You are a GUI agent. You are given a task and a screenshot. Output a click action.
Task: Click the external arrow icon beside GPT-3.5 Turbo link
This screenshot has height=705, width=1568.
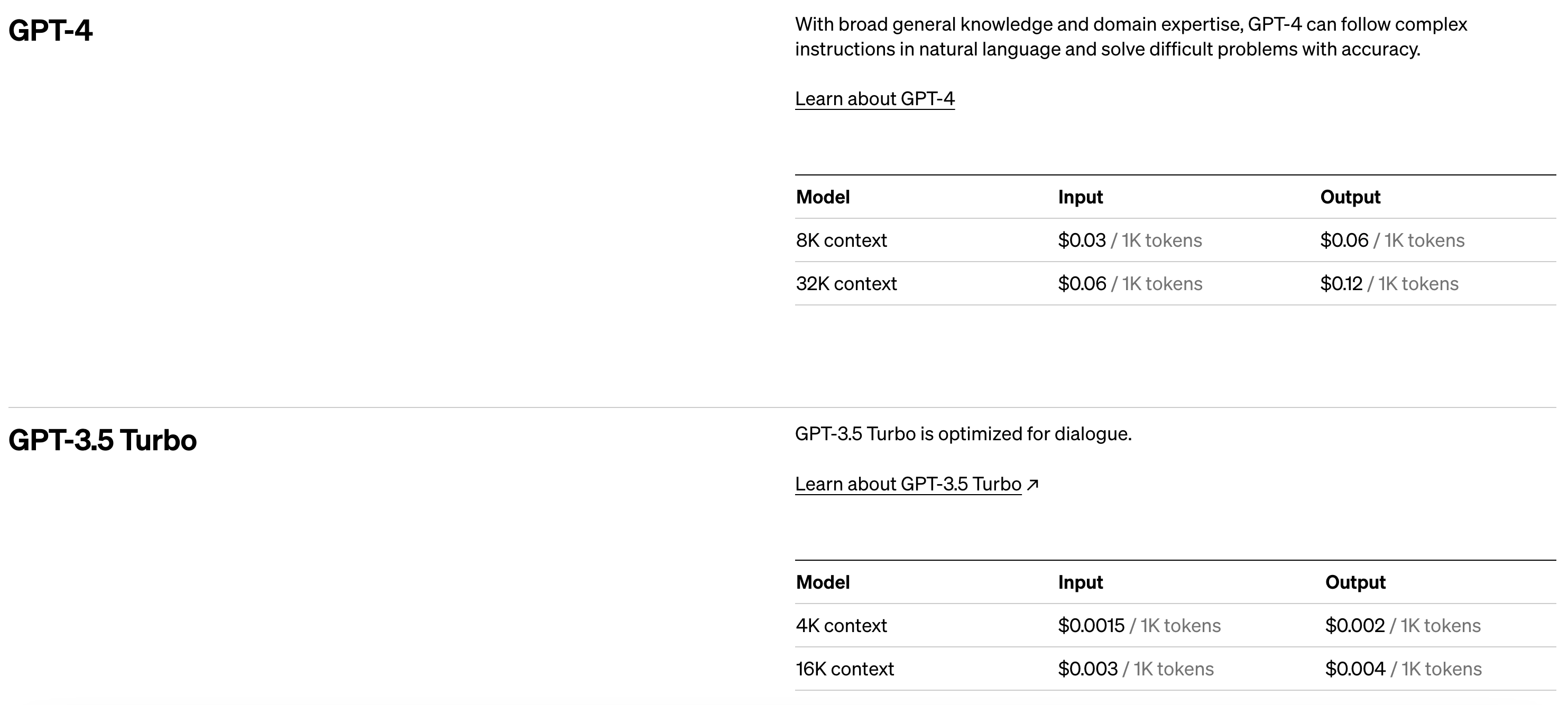[1032, 484]
